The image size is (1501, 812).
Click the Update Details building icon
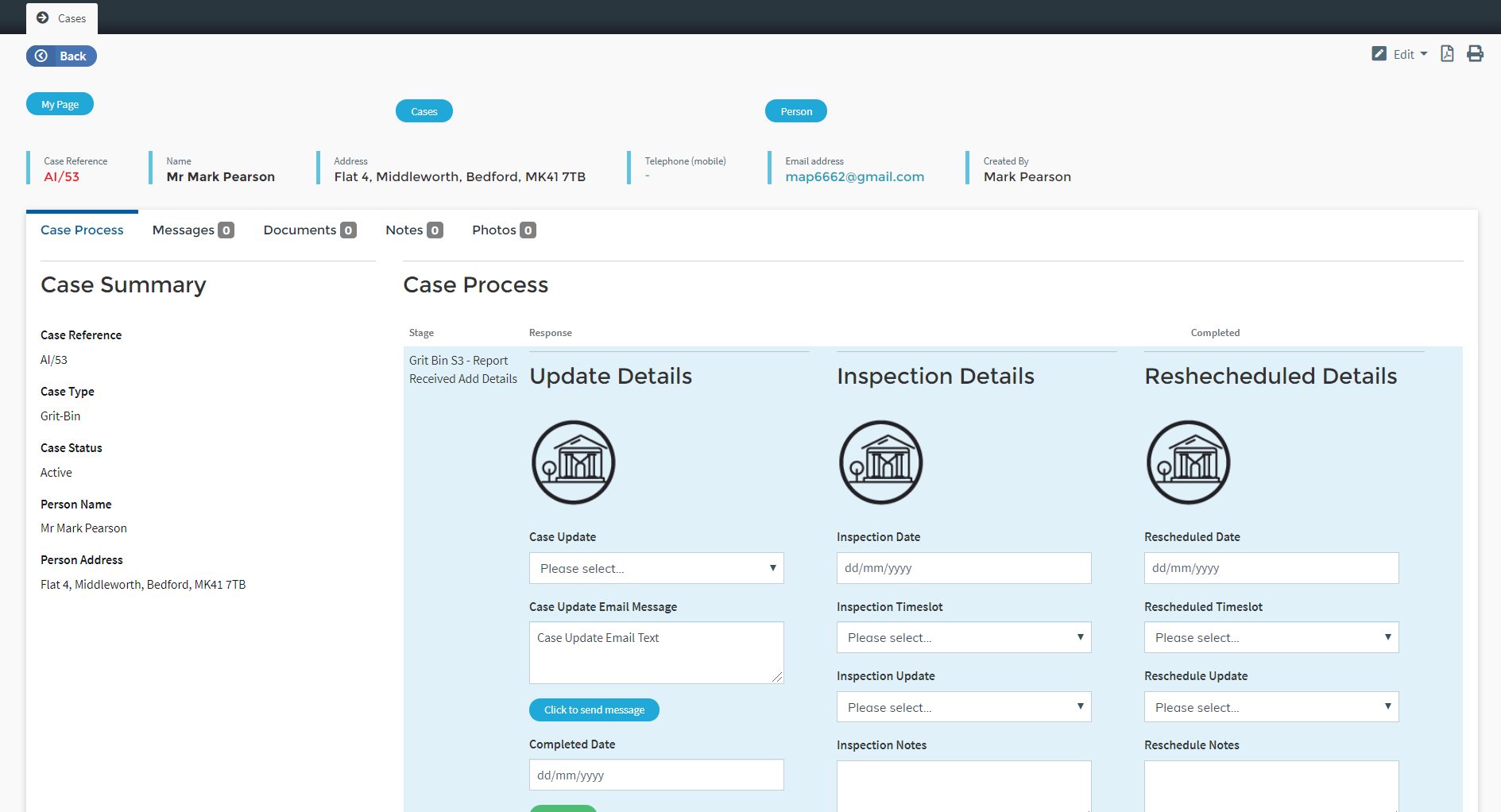(x=573, y=462)
